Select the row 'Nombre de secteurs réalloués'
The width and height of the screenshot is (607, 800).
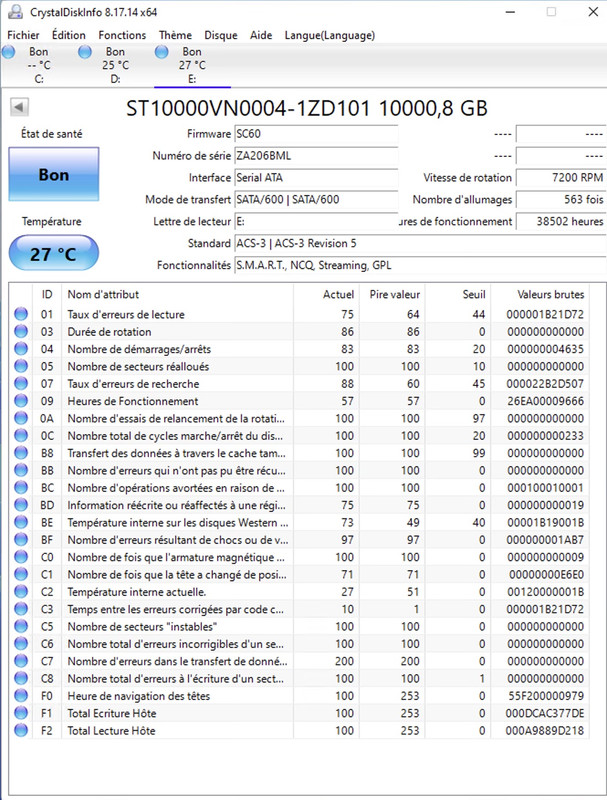(x=300, y=366)
